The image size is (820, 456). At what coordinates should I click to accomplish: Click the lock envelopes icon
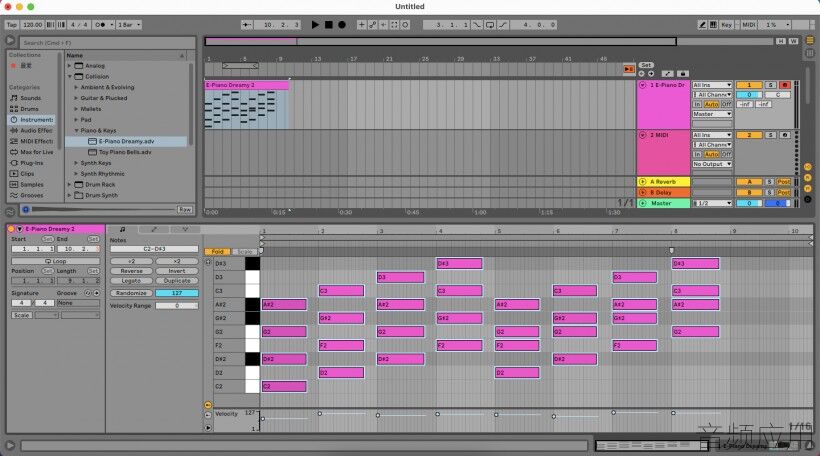coord(682,74)
